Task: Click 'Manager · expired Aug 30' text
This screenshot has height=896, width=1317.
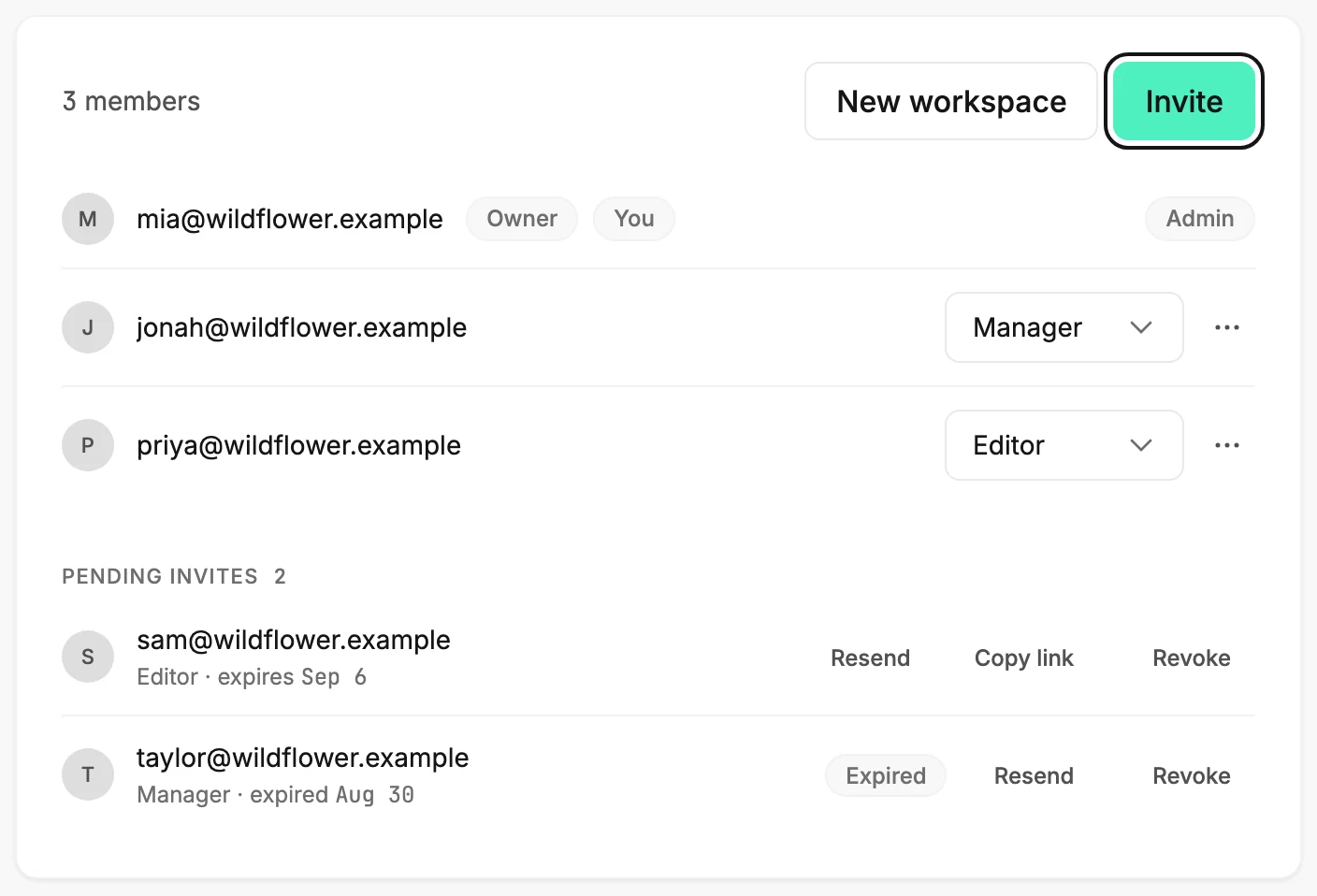Action: pos(276,795)
